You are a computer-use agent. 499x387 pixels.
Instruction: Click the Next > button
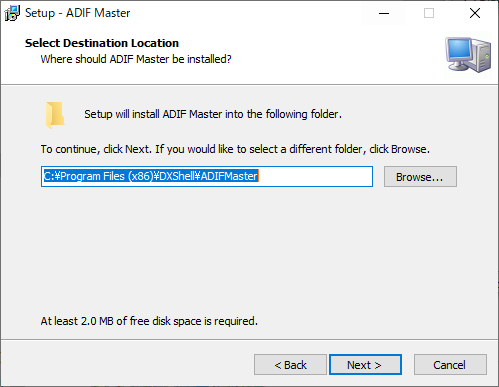(x=365, y=365)
